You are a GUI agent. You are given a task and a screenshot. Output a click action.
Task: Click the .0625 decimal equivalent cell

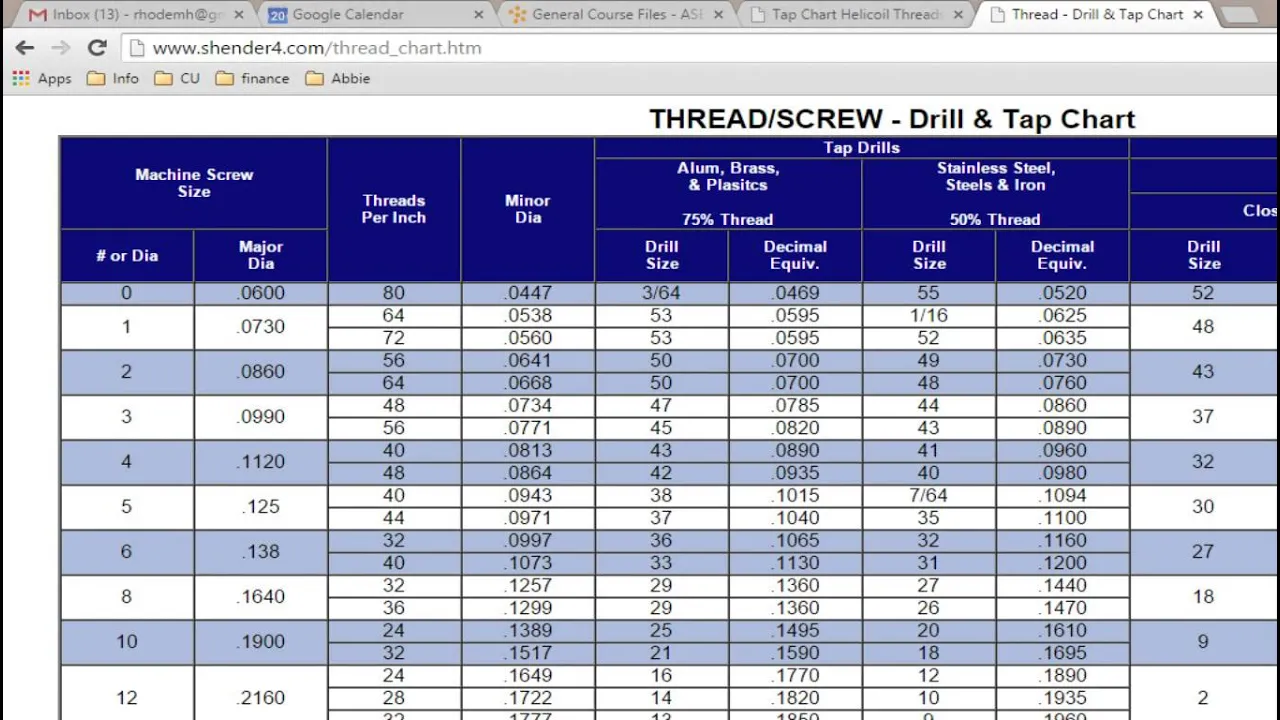pos(1062,316)
